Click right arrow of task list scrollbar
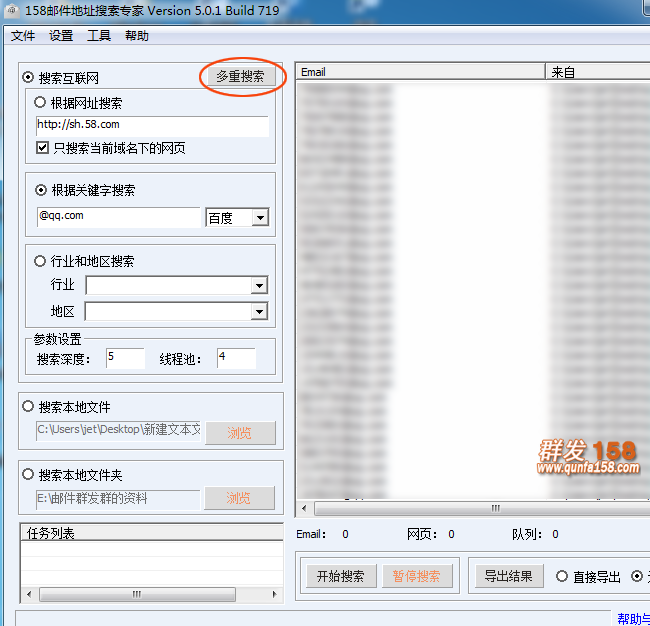 click(274, 594)
